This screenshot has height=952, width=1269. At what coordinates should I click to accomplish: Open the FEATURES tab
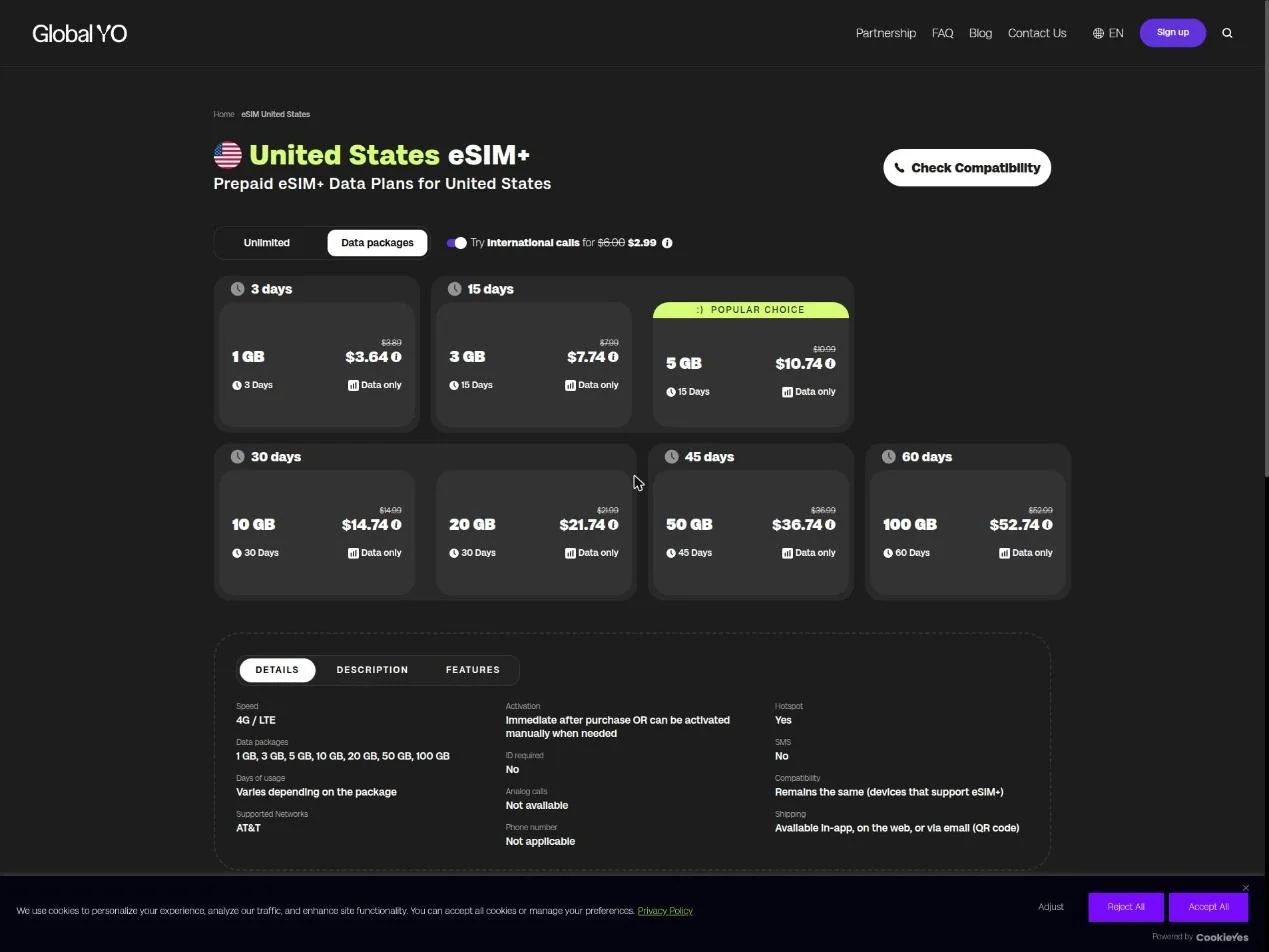[x=473, y=670]
